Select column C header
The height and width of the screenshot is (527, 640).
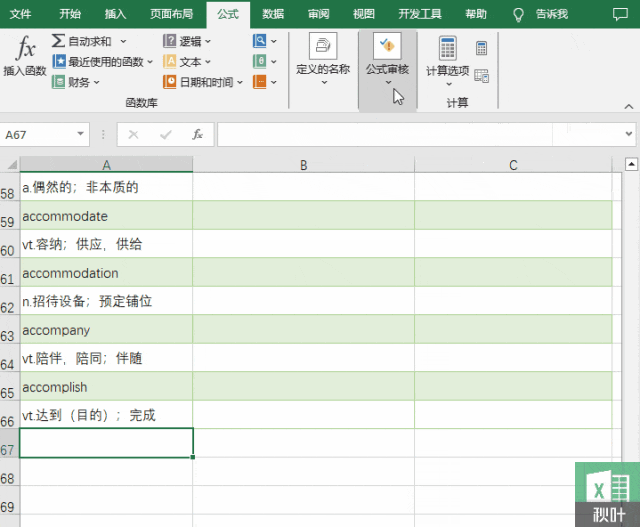(x=513, y=165)
